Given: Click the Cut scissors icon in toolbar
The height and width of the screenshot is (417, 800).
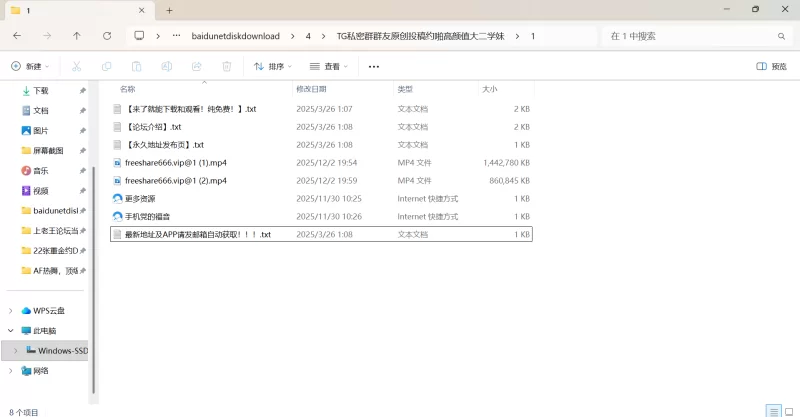Looking at the screenshot, I should pyautogui.click(x=76, y=67).
